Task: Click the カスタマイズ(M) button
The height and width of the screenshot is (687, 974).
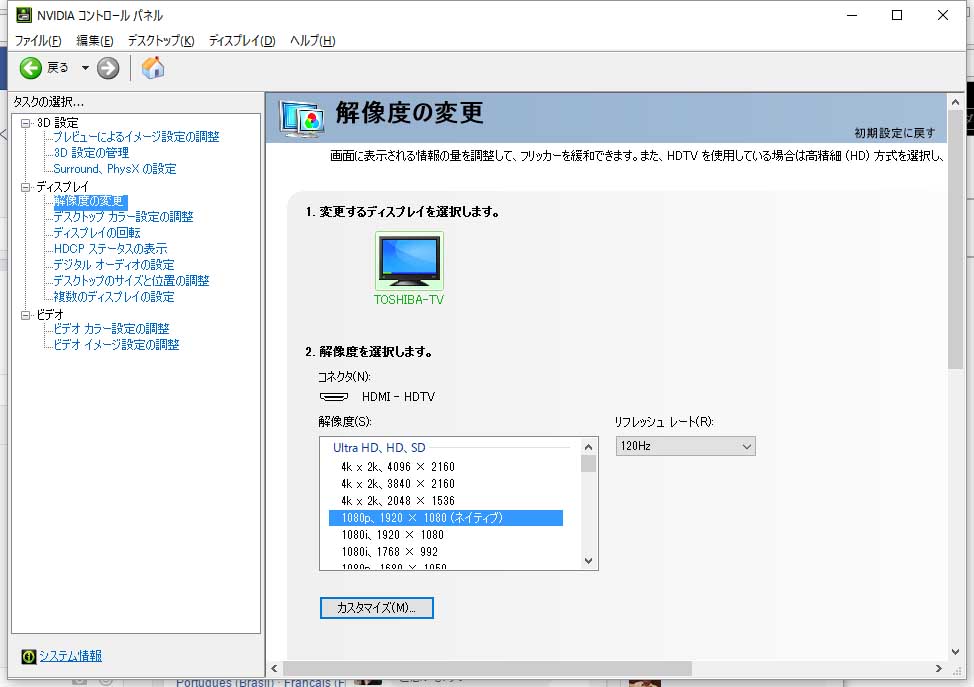Action: pos(376,608)
